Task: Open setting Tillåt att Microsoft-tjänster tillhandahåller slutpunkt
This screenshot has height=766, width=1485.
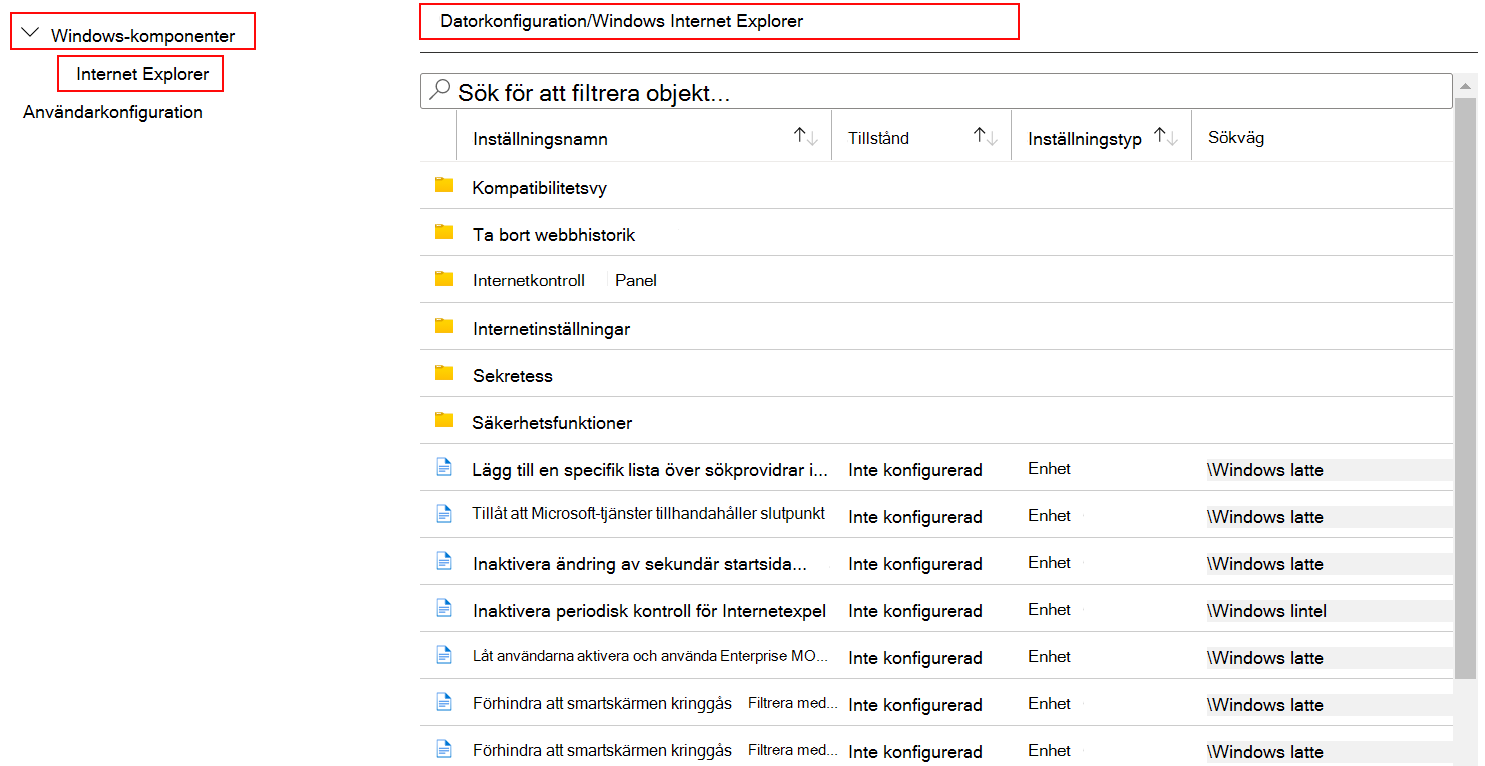Action: 649,513
